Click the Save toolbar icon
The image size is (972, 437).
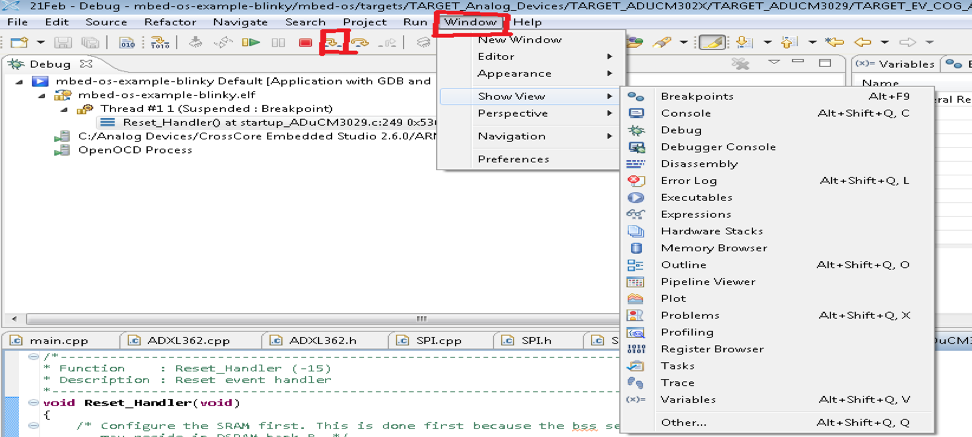pyautogui.click(x=62, y=42)
